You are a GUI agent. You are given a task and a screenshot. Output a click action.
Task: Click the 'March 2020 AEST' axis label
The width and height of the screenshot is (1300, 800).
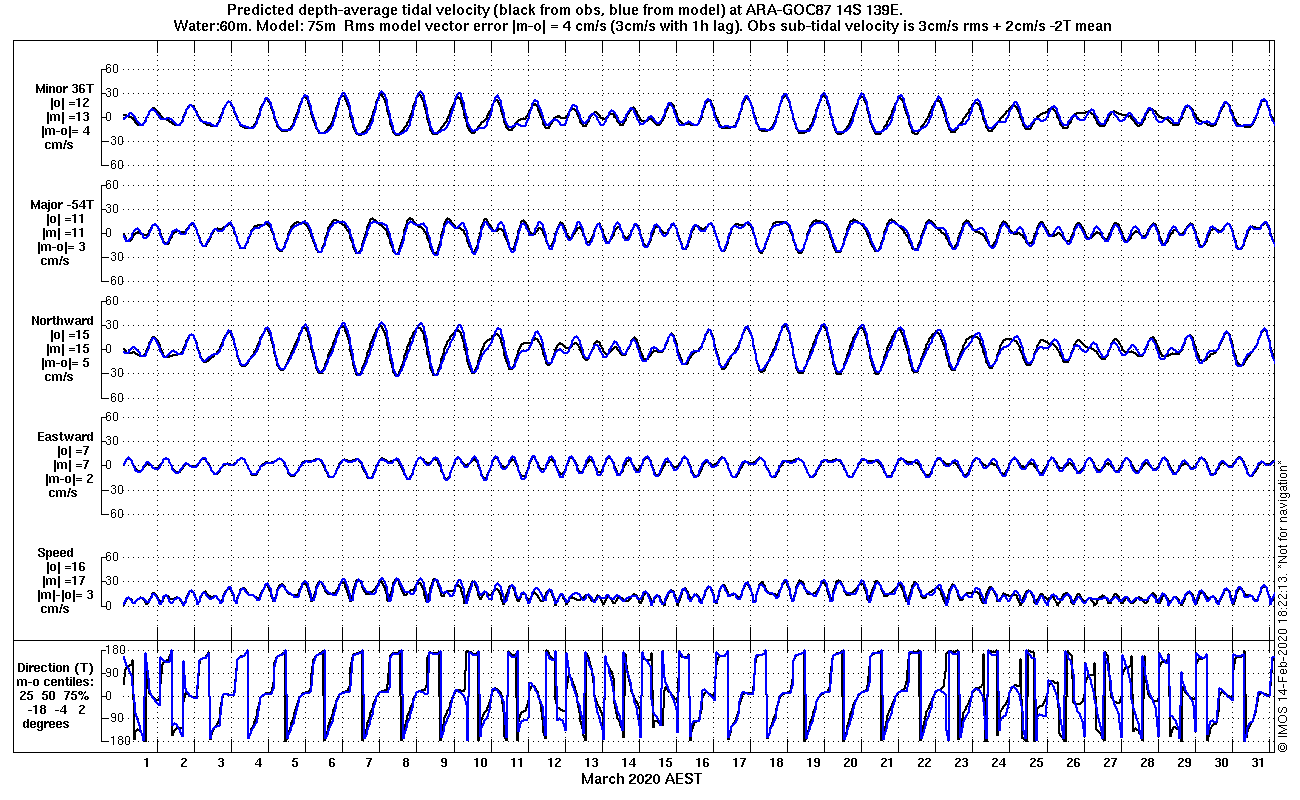(641, 779)
